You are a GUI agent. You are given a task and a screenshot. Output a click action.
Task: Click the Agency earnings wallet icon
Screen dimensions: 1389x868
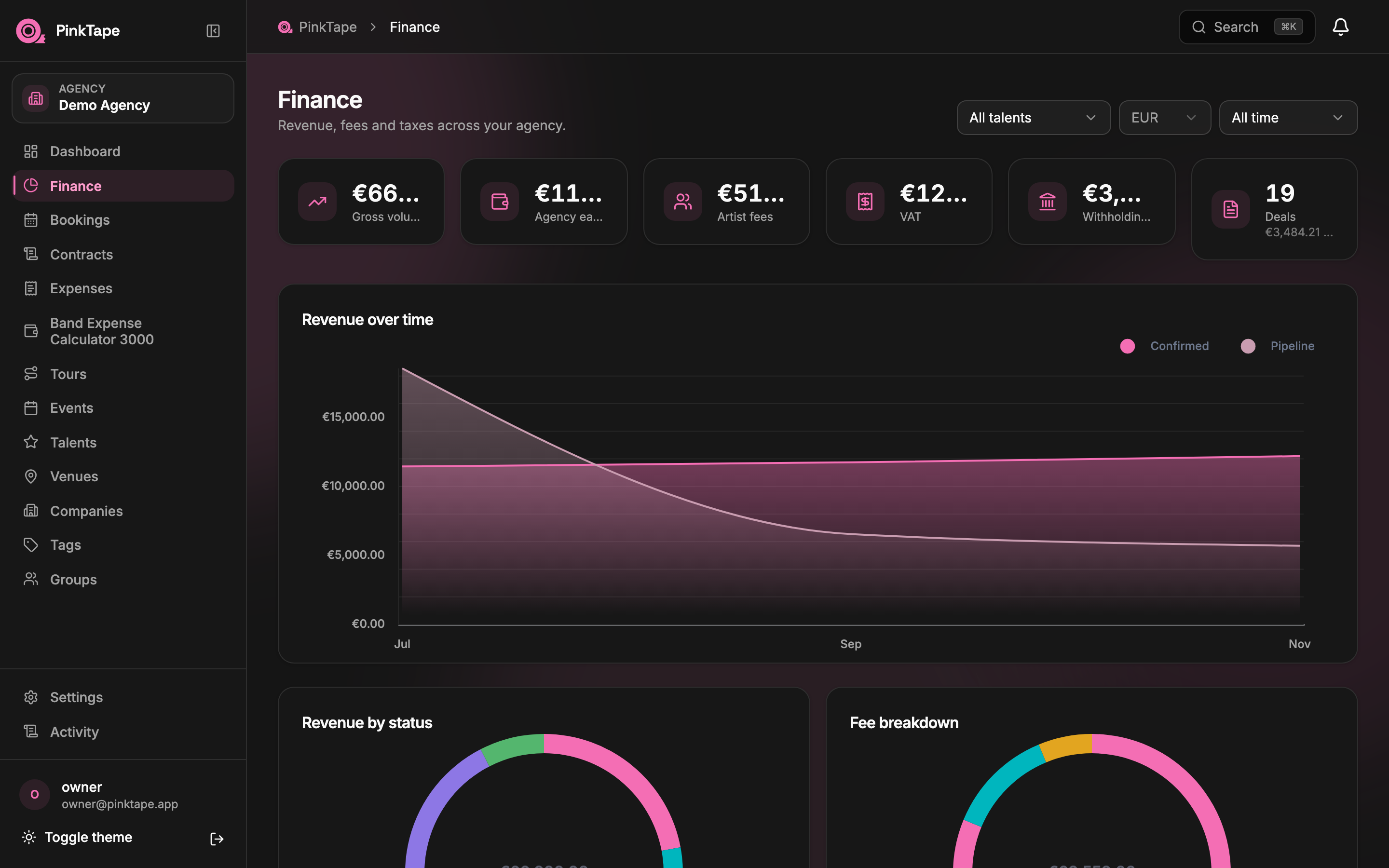pyautogui.click(x=500, y=202)
